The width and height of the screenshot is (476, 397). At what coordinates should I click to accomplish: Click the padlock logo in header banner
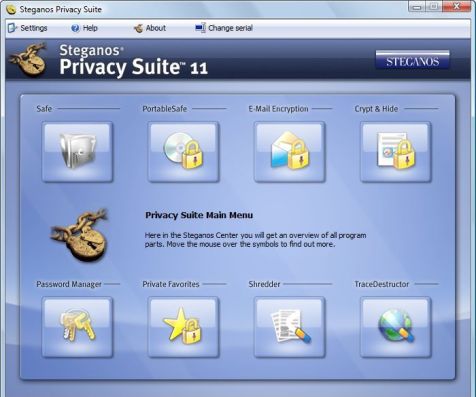pos(28,59)
